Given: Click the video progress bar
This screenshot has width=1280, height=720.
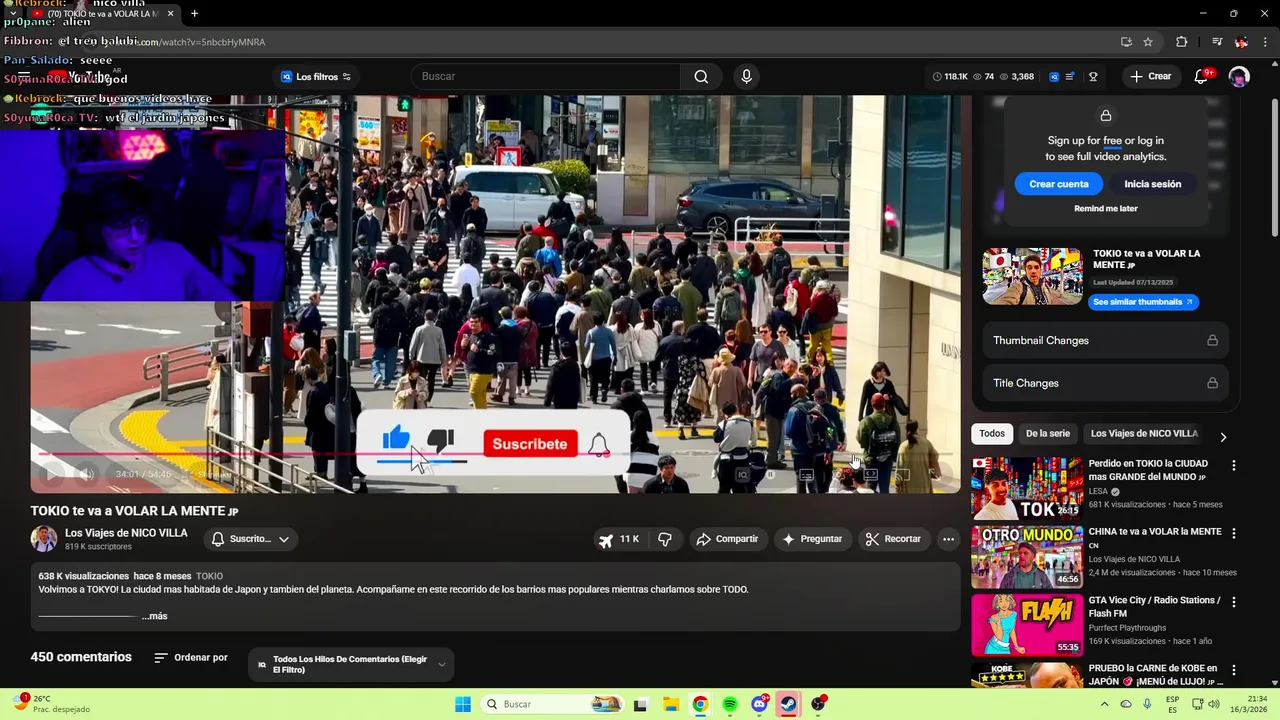Looking at the screenshot, I should click(x=495, y=455).
